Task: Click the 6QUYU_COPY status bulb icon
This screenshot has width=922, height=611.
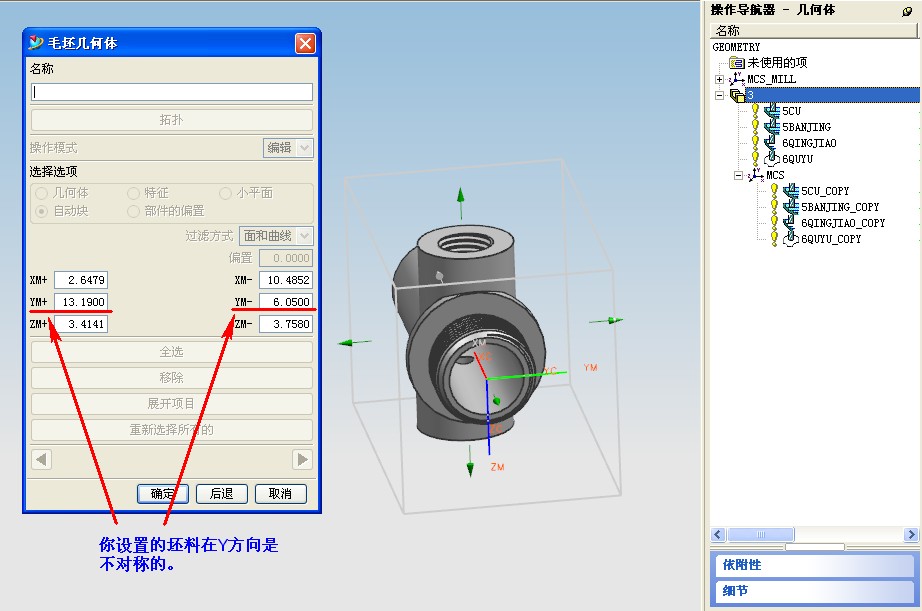Action: point(774,239)
